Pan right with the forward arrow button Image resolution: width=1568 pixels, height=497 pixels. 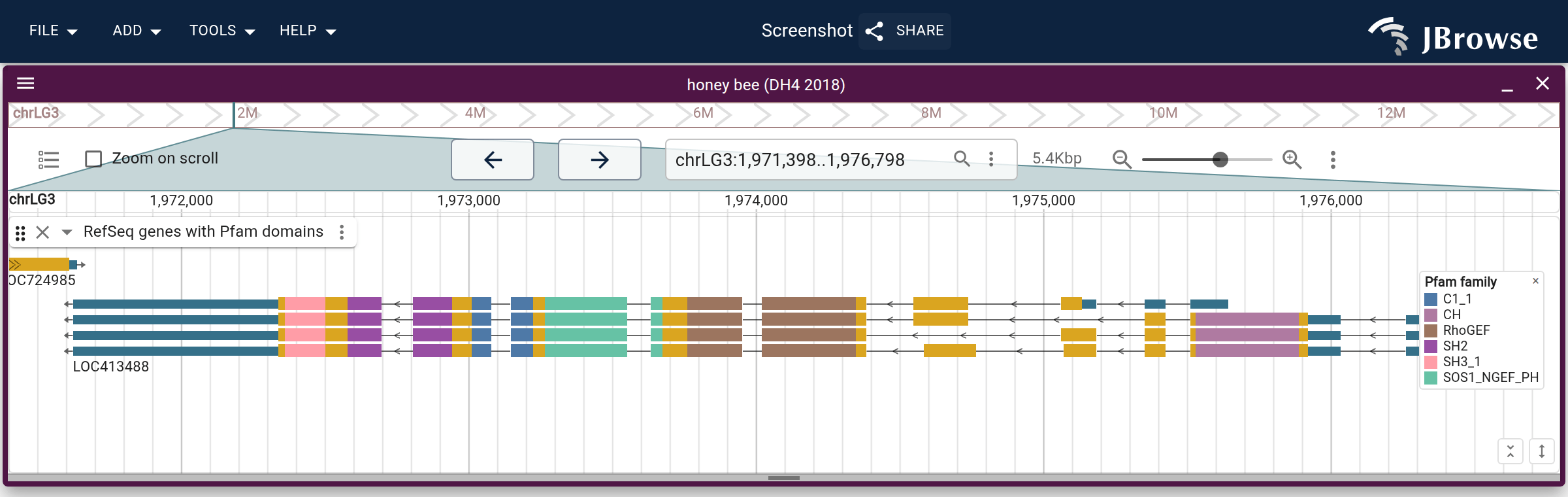600,160
